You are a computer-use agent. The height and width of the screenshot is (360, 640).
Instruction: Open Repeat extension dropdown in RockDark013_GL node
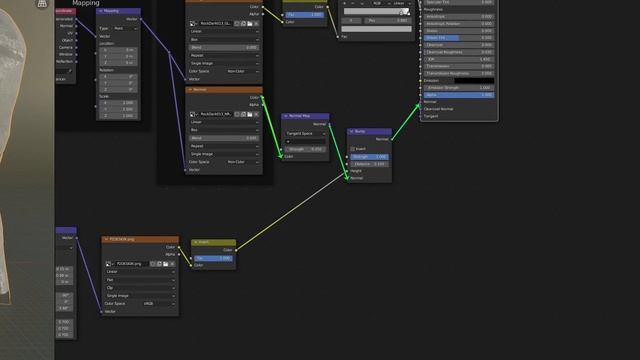click(x=224, y=56)
